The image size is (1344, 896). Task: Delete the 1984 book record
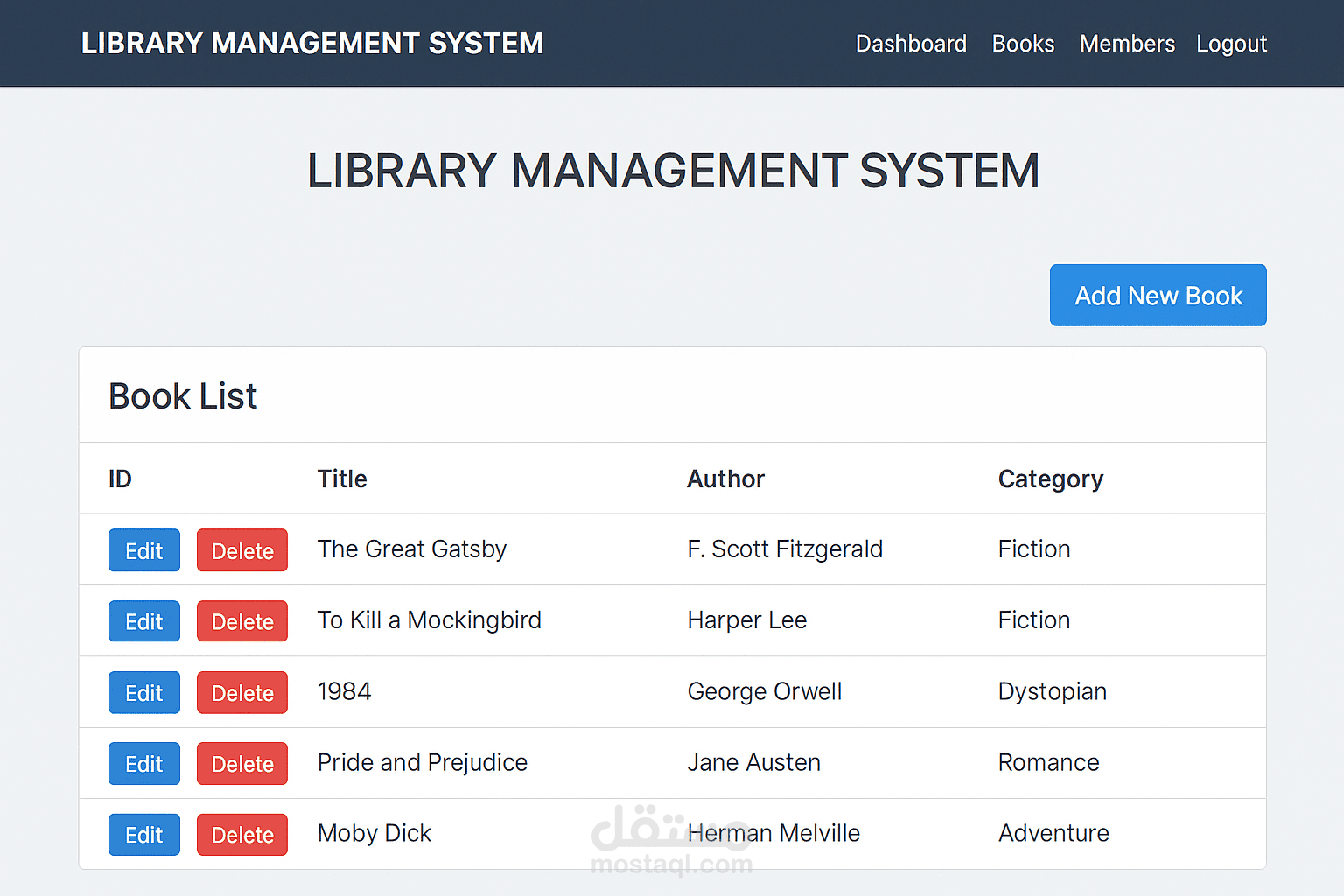coord(242,693)
